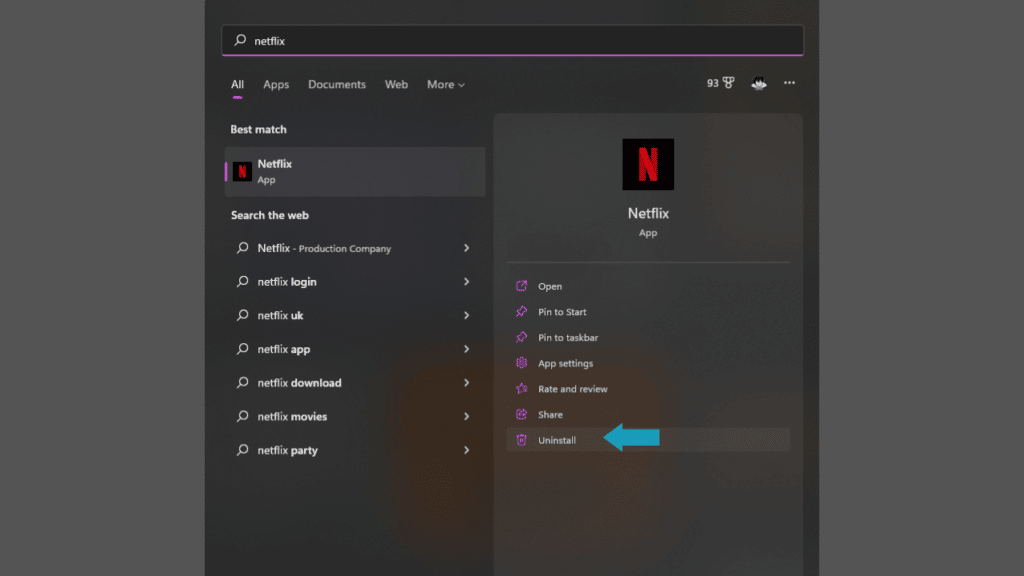1024x576 pixels.
Task: Expand the netflix party result chevron
Action: click(x=466, y=450)
